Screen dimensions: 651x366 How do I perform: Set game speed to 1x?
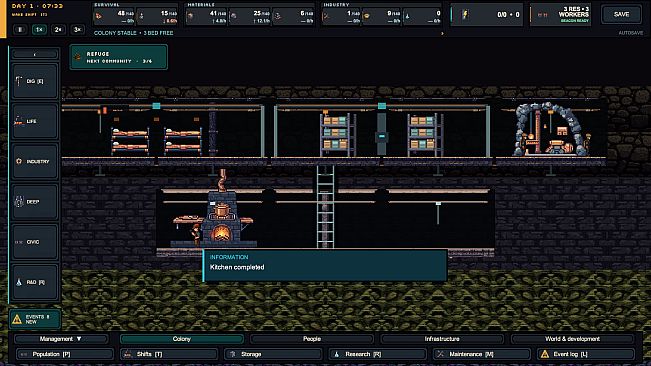[x=39, y=30]
